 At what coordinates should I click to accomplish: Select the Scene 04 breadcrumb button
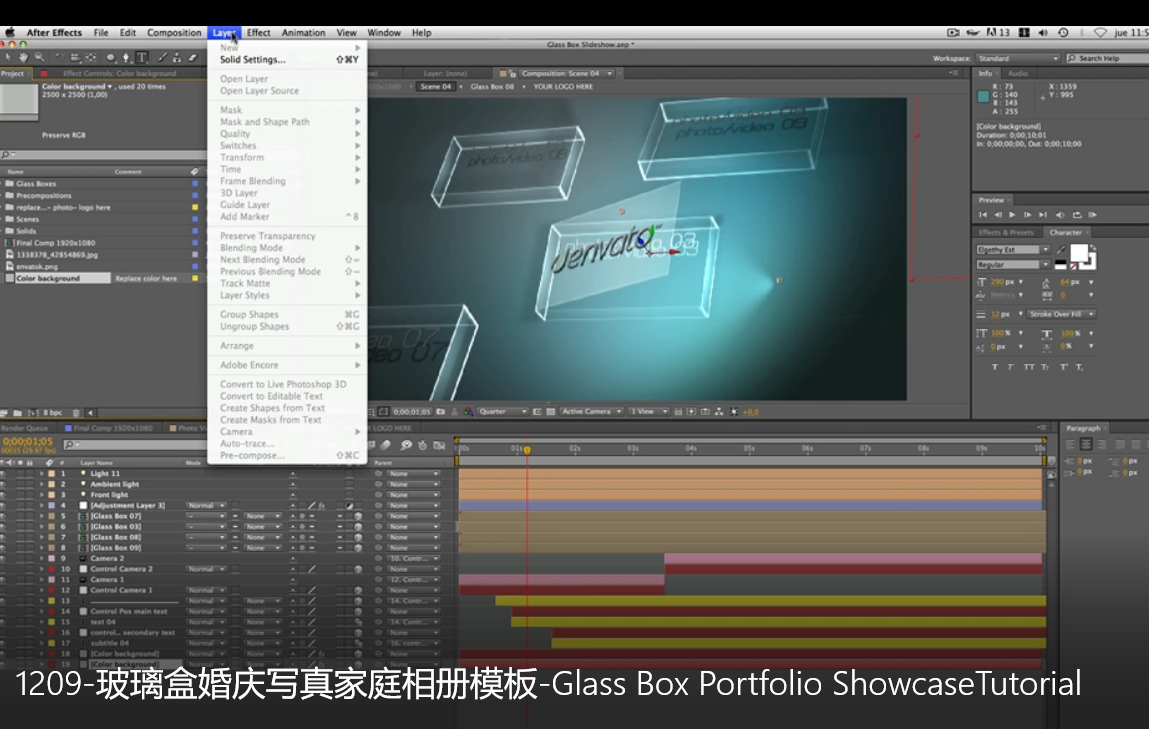[x=436, y=86]
